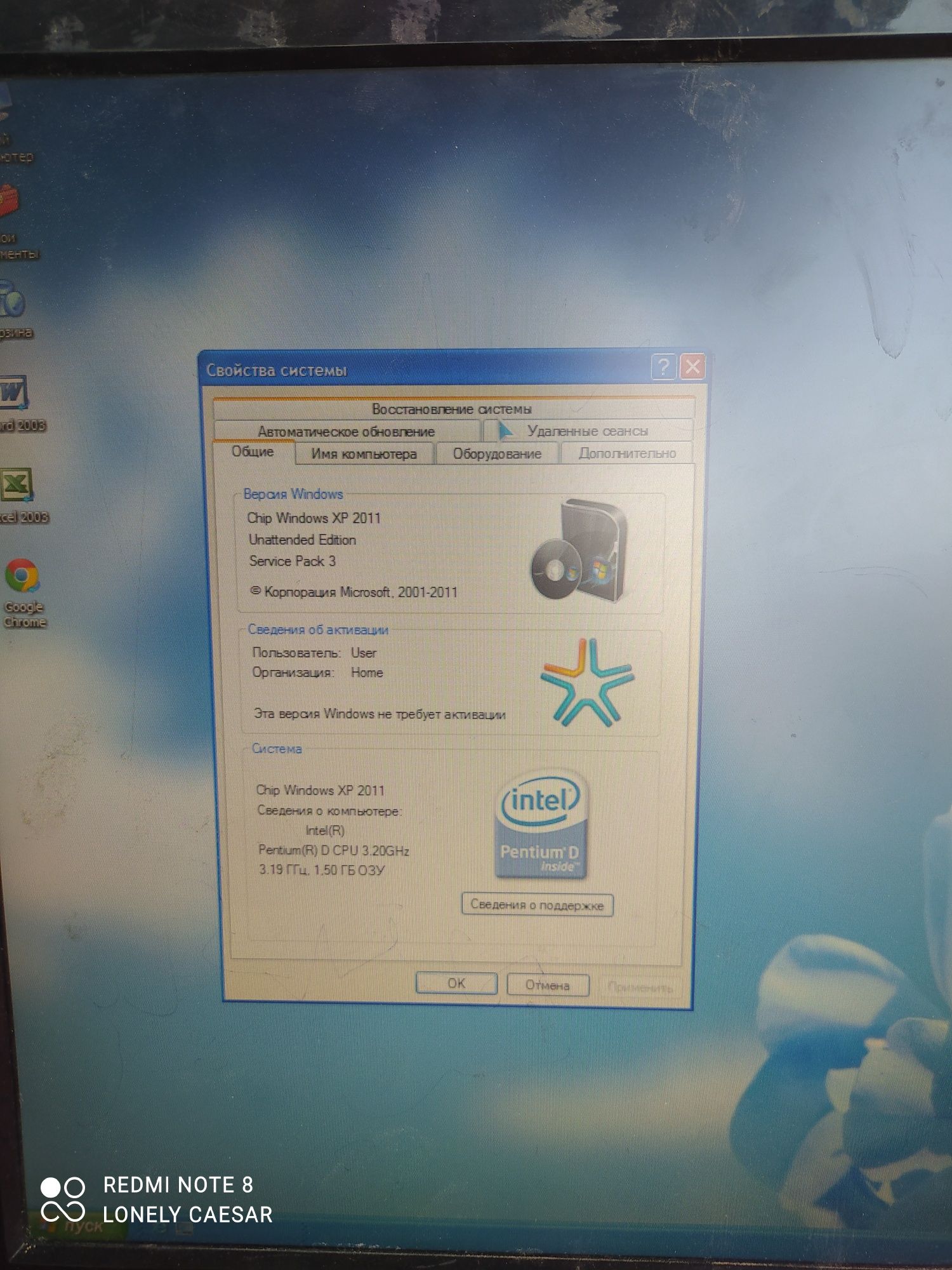Open the Google Chrome desktop icon
The width and height of the screenshot is (952, 1270).
(x=24, y=593)
